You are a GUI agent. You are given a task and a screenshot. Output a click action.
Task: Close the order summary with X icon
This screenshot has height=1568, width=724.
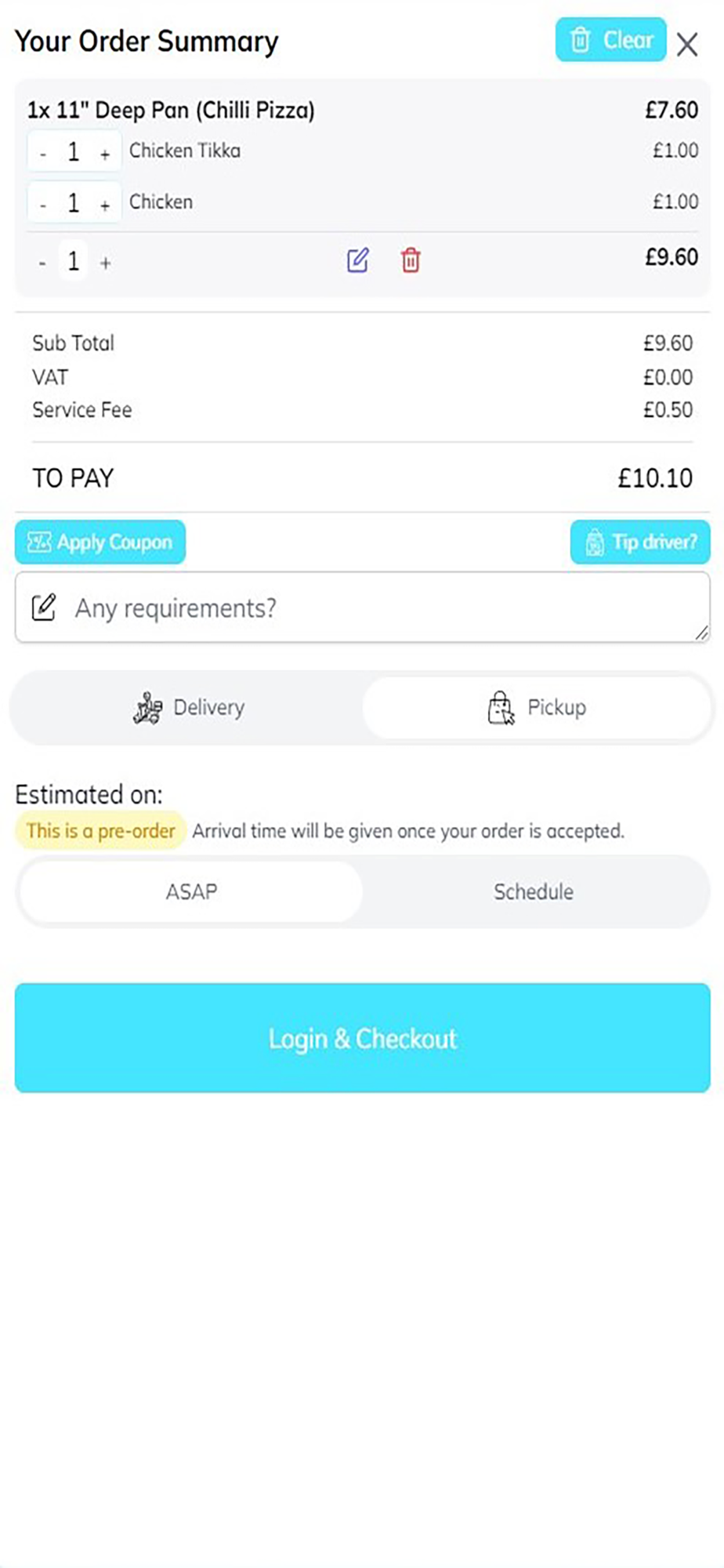tap(687, 45)
